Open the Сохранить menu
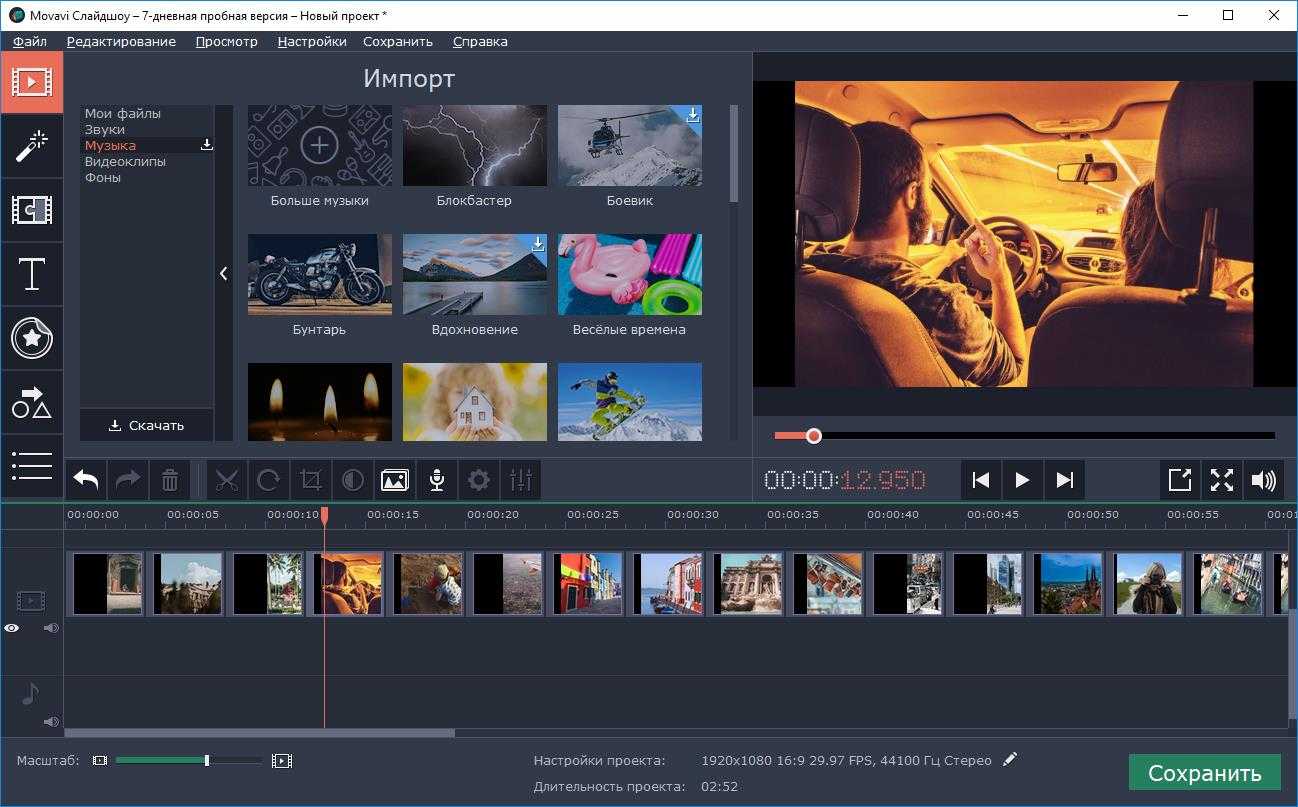 tap(398, 41)
